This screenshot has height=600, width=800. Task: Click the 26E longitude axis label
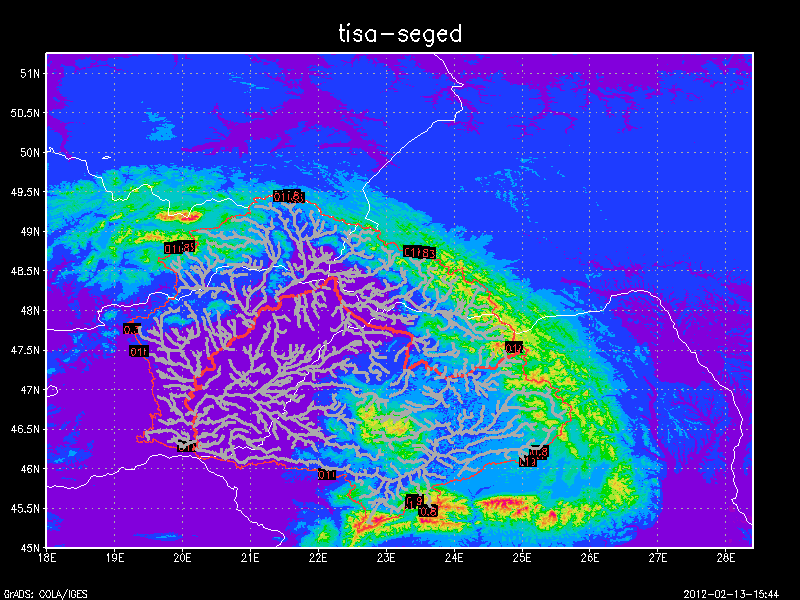tap(589, 558)
